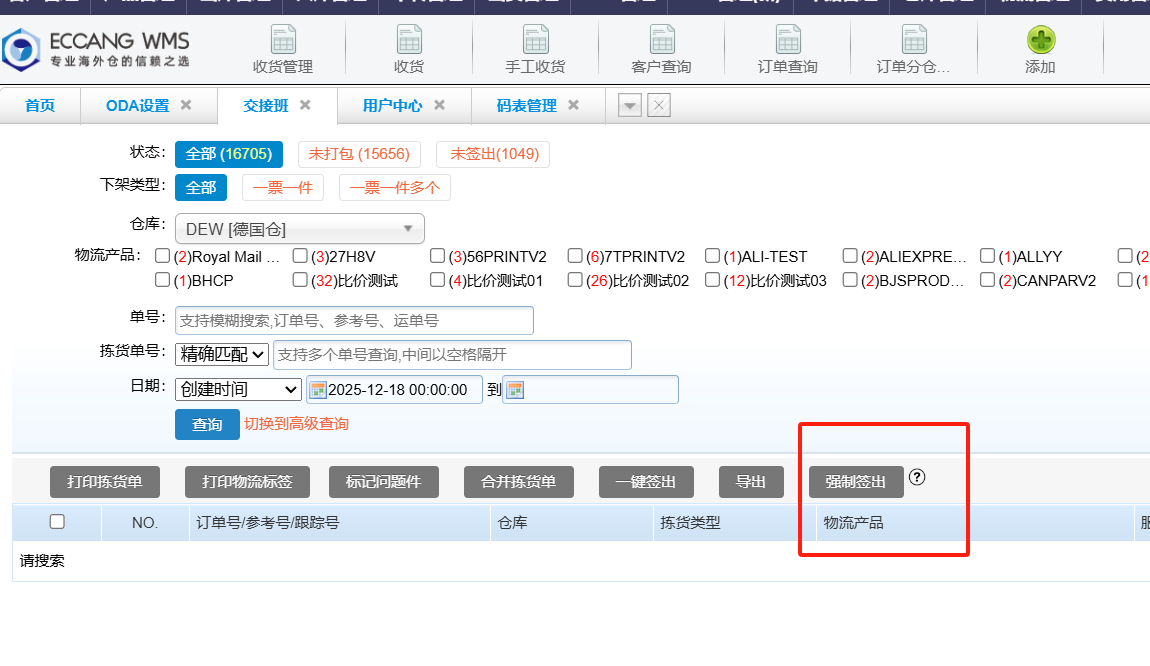Click the 打印拣货单 button
The height and width of the screenshot is (666, 1150).
coord(105,482)
